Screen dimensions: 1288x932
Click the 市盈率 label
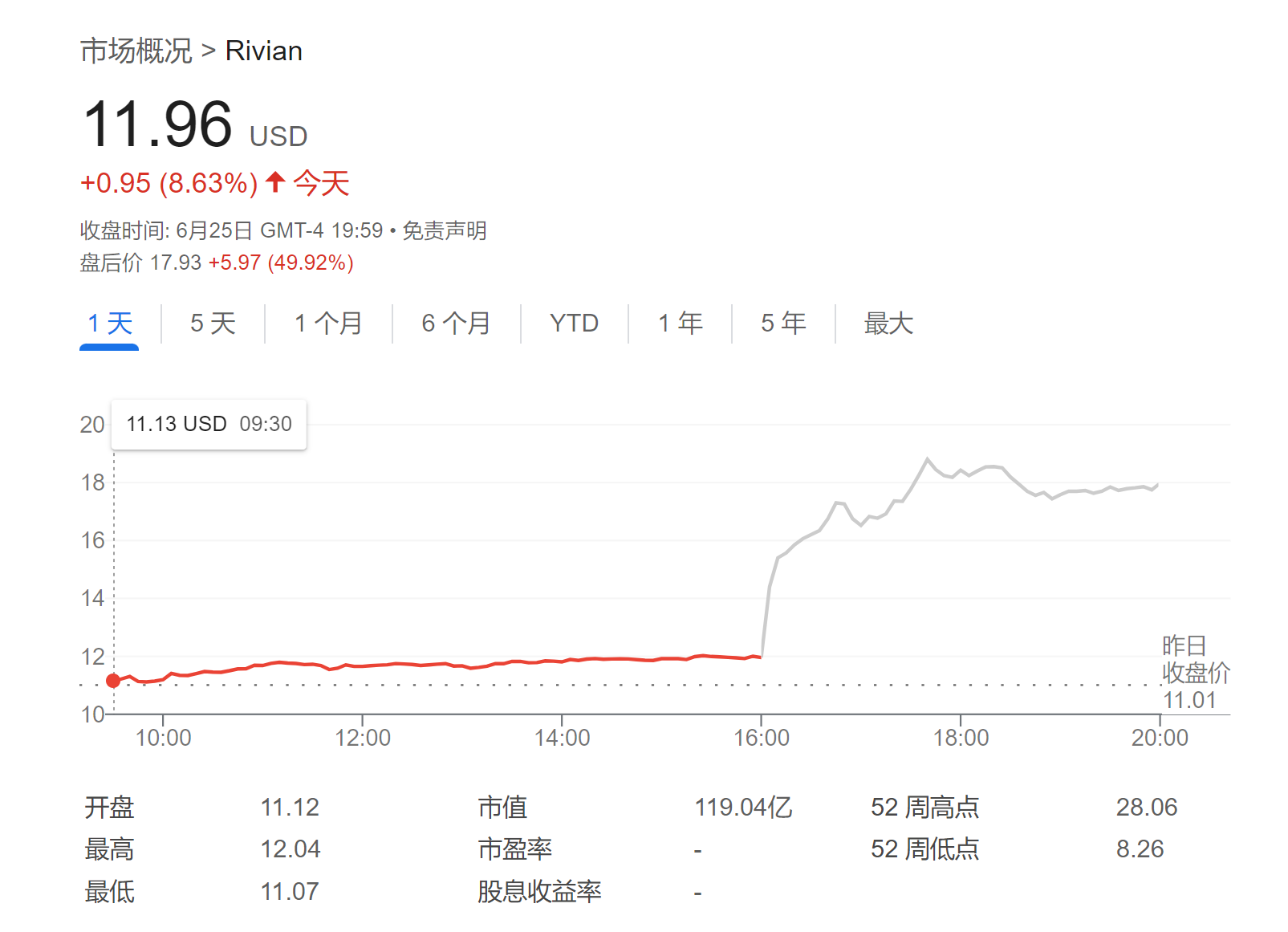(x=515, y=849)
